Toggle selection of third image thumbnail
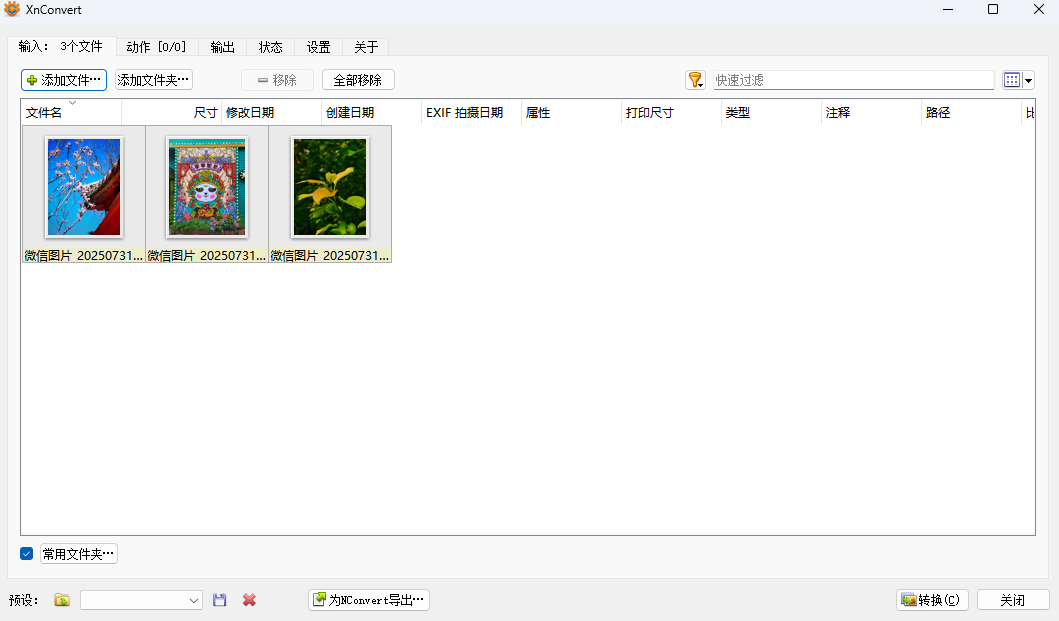The width and height of the screenshot is (1059, 621). pos(330,186)
